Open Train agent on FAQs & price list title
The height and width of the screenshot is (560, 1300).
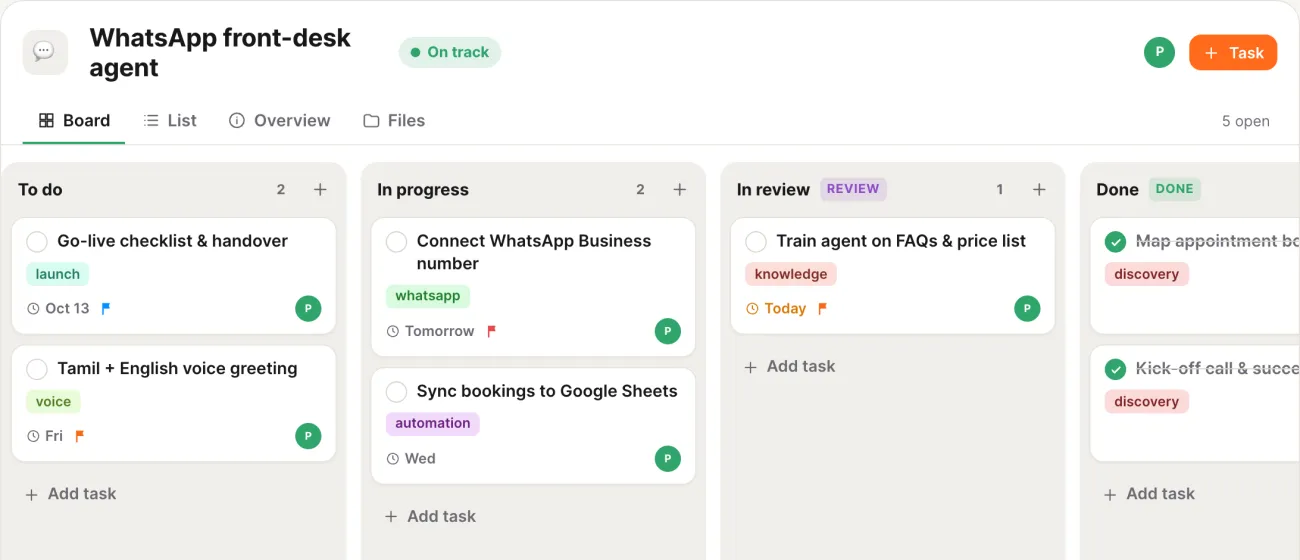click(901, 241)
